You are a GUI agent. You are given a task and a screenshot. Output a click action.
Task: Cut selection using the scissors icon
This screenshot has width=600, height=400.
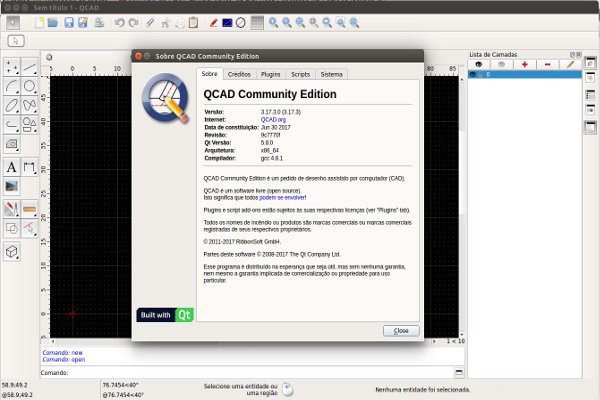tap(165, 23)
